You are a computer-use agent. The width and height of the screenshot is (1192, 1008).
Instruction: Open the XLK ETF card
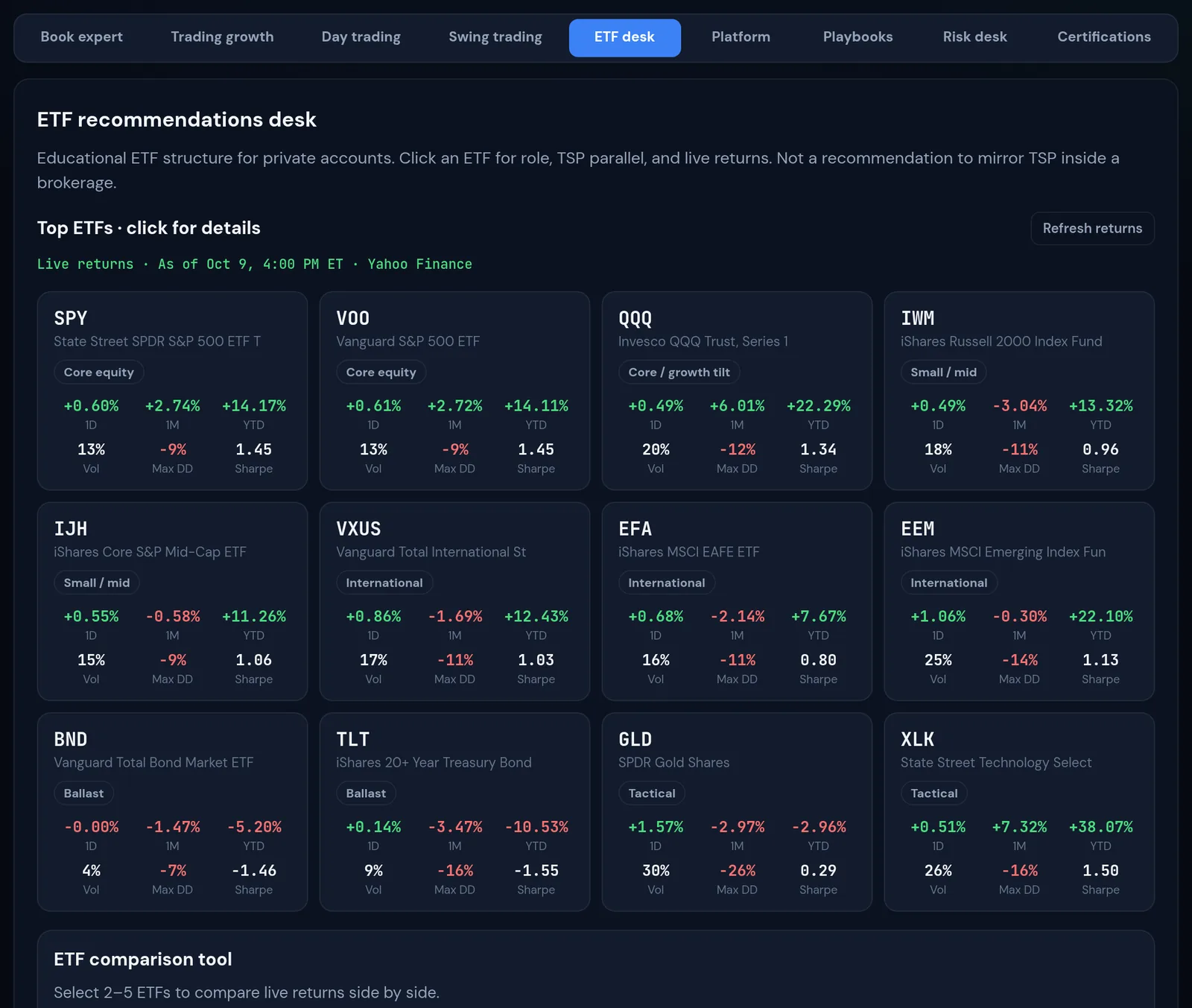coord(1019,812)
